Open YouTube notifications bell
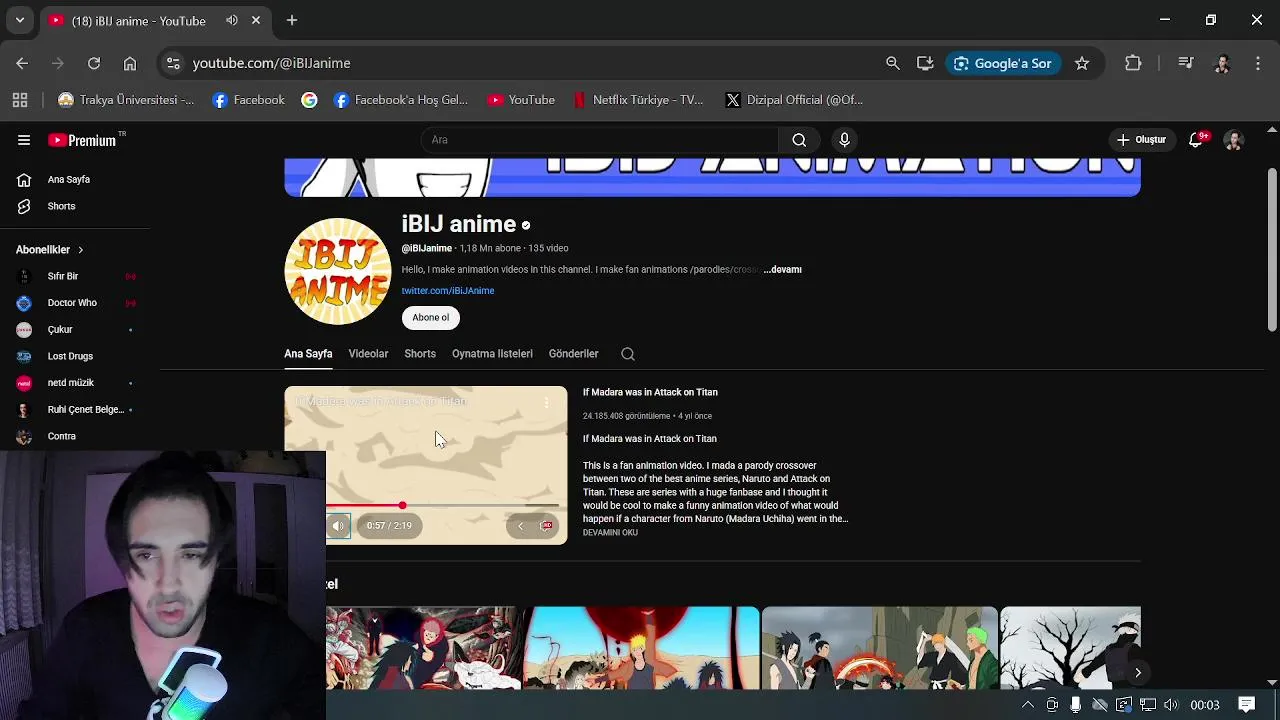Image resolution: width=1280 pixels, height=720 pixels. click(1196, 140)
